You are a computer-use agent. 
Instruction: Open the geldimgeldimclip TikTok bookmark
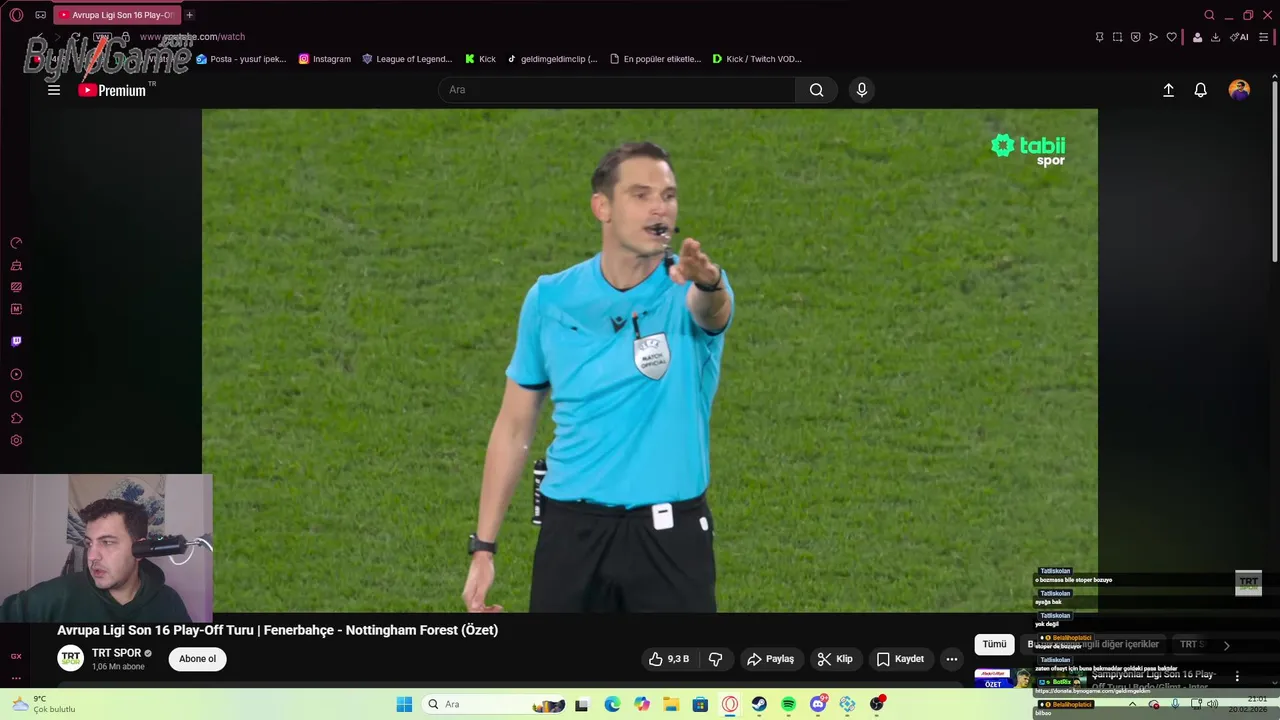[x=552, y=59]
